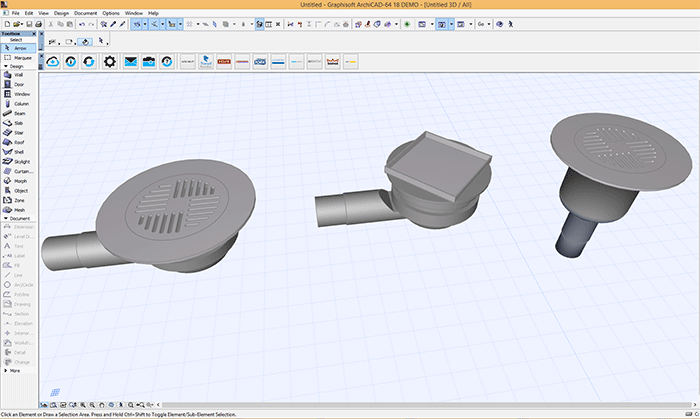Select the Roof tool
Image resolution: width=700 pixels, height=419 pixels.
point(18,142)
